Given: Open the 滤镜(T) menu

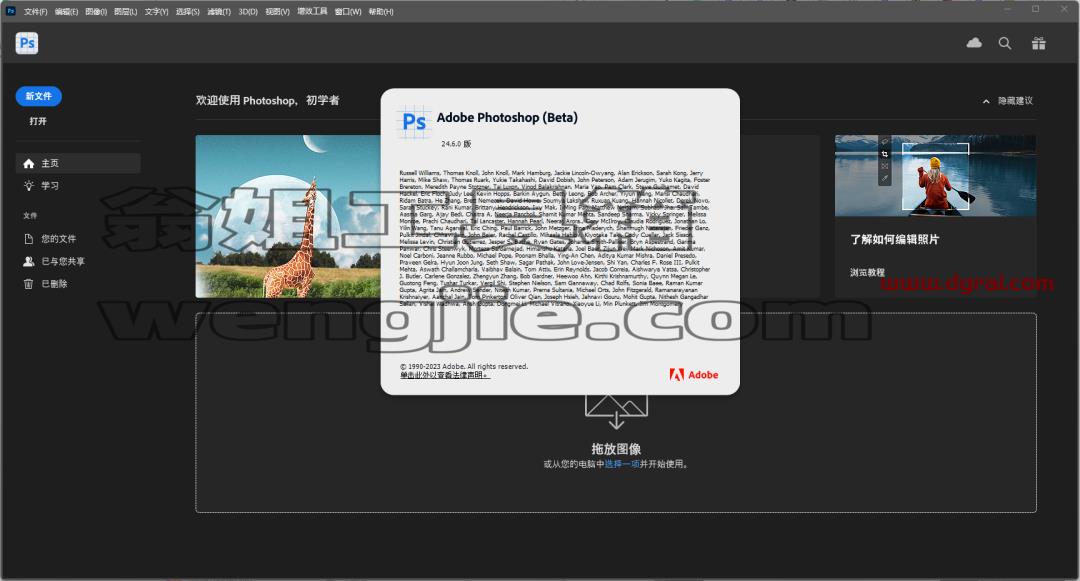Looking at the screenshot, I should [219, 12].
